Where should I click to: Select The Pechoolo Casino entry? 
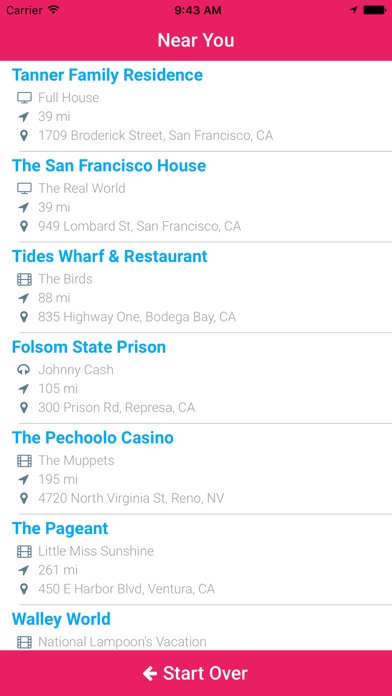coord(196,469)
